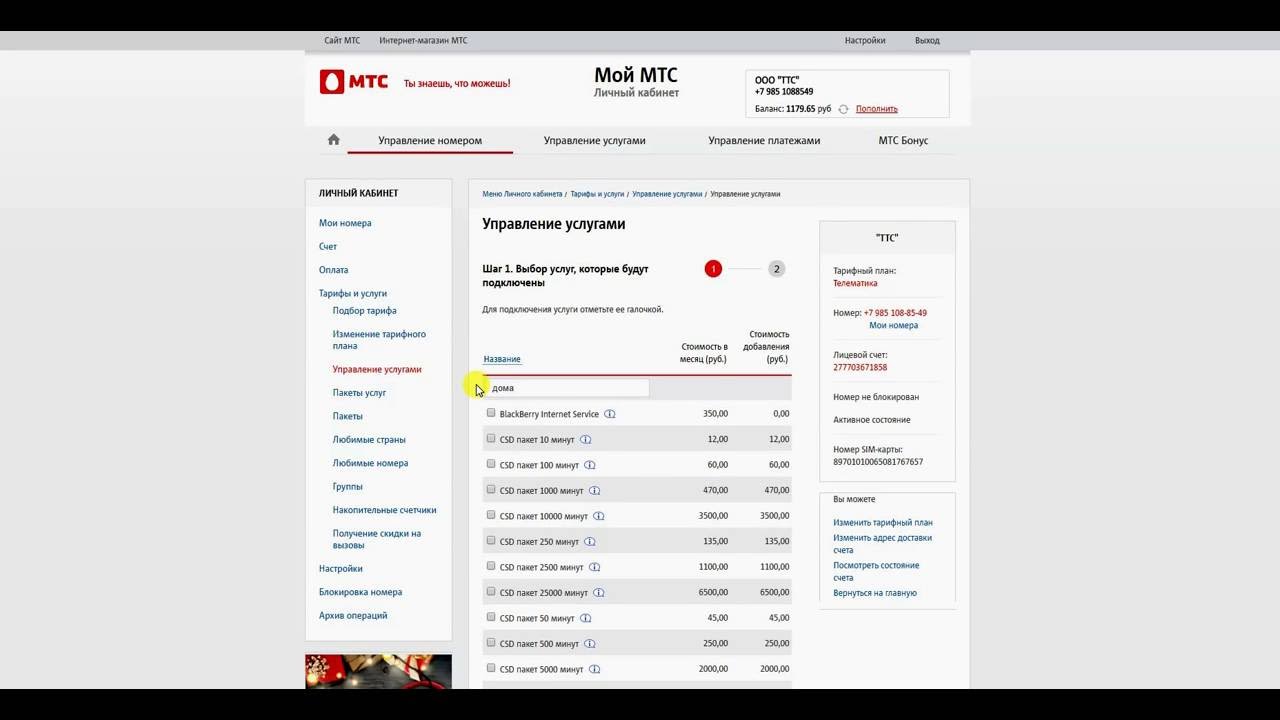Click Посмотреть состояние счета link
1280x720 pixels.
point(876,572)
